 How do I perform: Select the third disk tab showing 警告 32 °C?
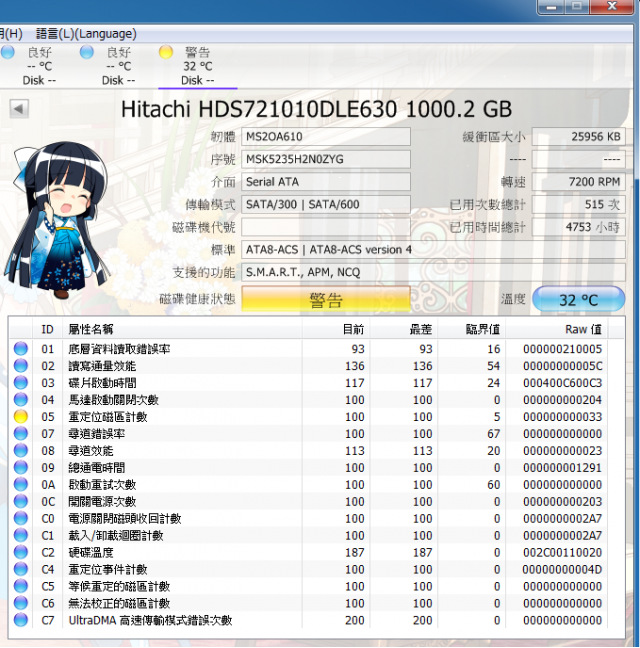(x=197, y=66)
